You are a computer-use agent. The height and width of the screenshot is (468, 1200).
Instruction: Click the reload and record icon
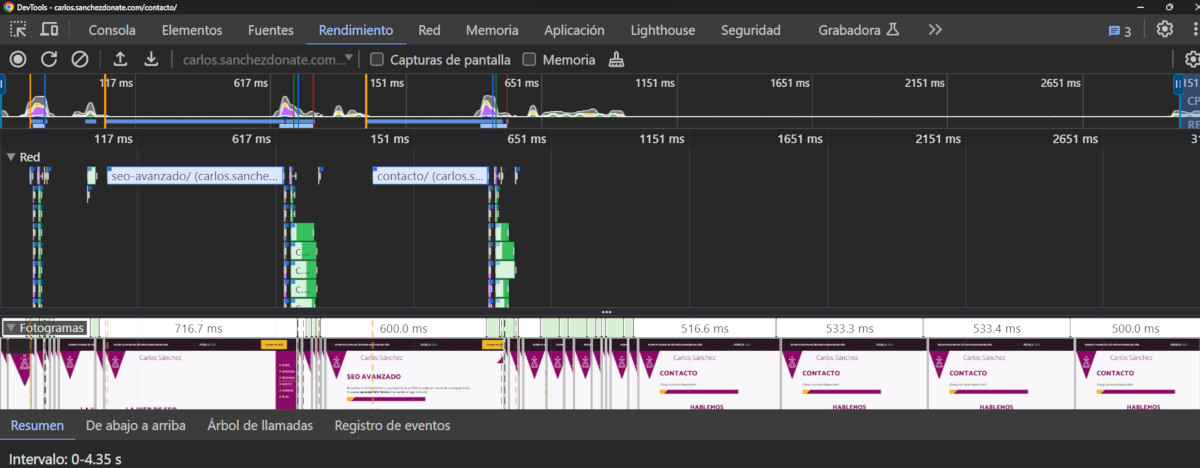49,60
